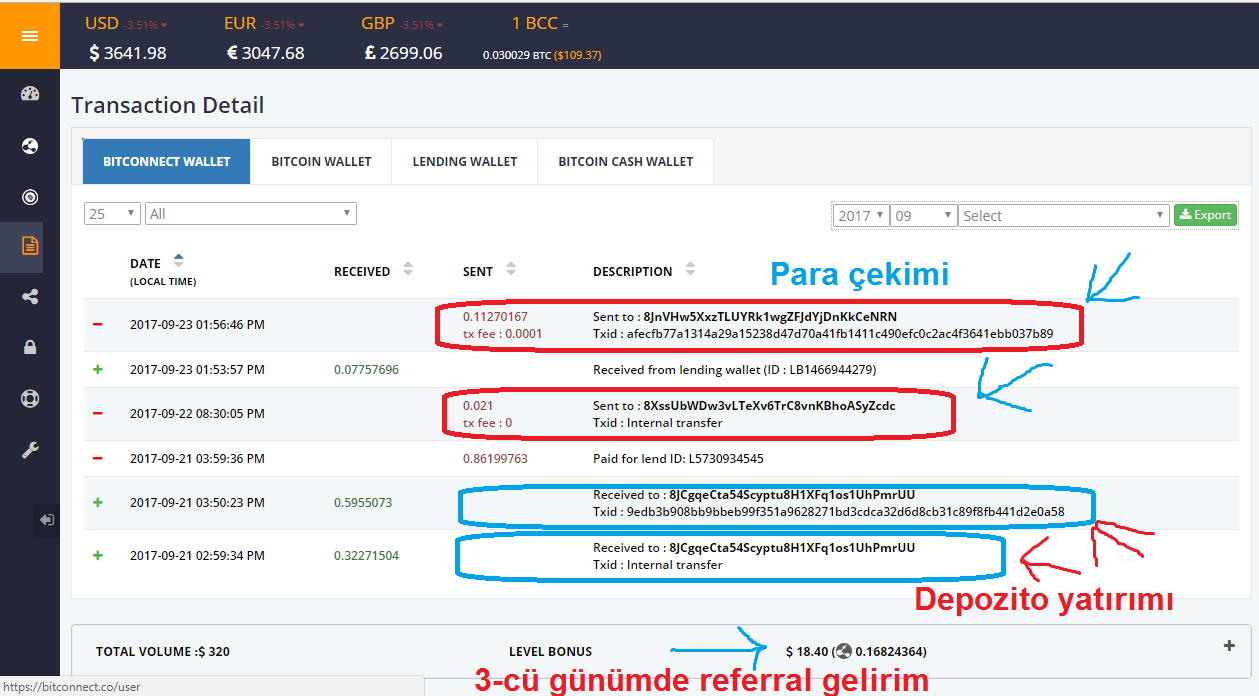
Task: Click Txid afecfb77a1314a29a15238d47d70a41fb1411c490efc0c2ac4f3641ebb037b89
Action: [x=839, y=334]
